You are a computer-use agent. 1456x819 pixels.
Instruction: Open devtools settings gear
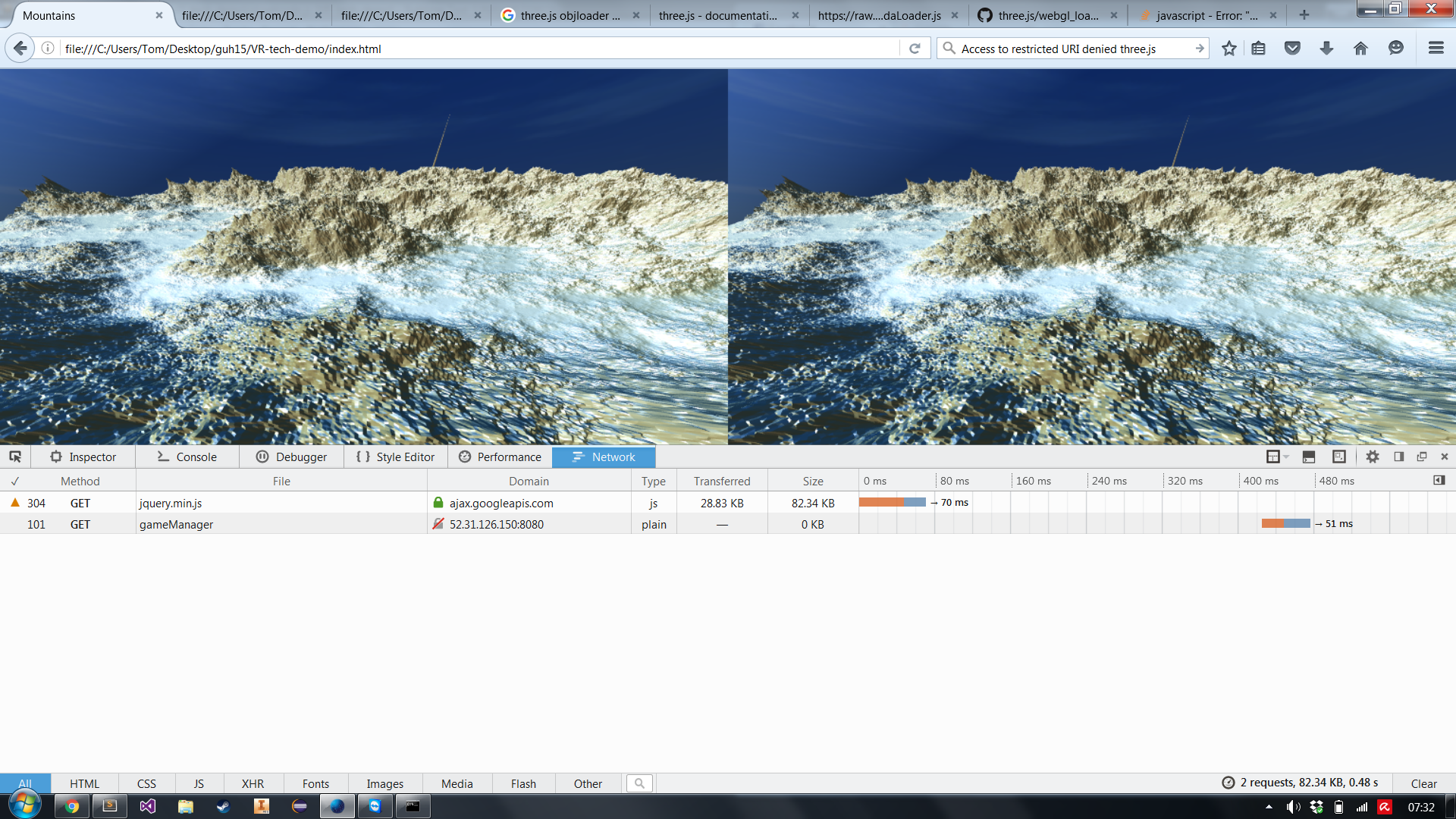click(x=1372, y=457)
